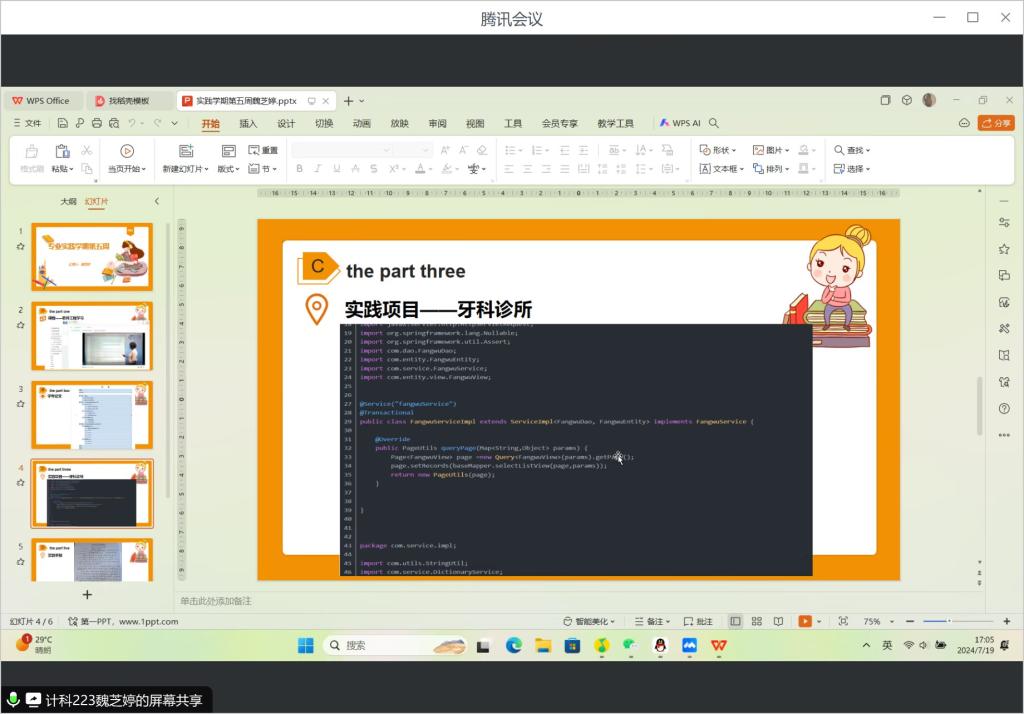Click the zoom slider in status bar
The image size is (1024, 714).
949,621
